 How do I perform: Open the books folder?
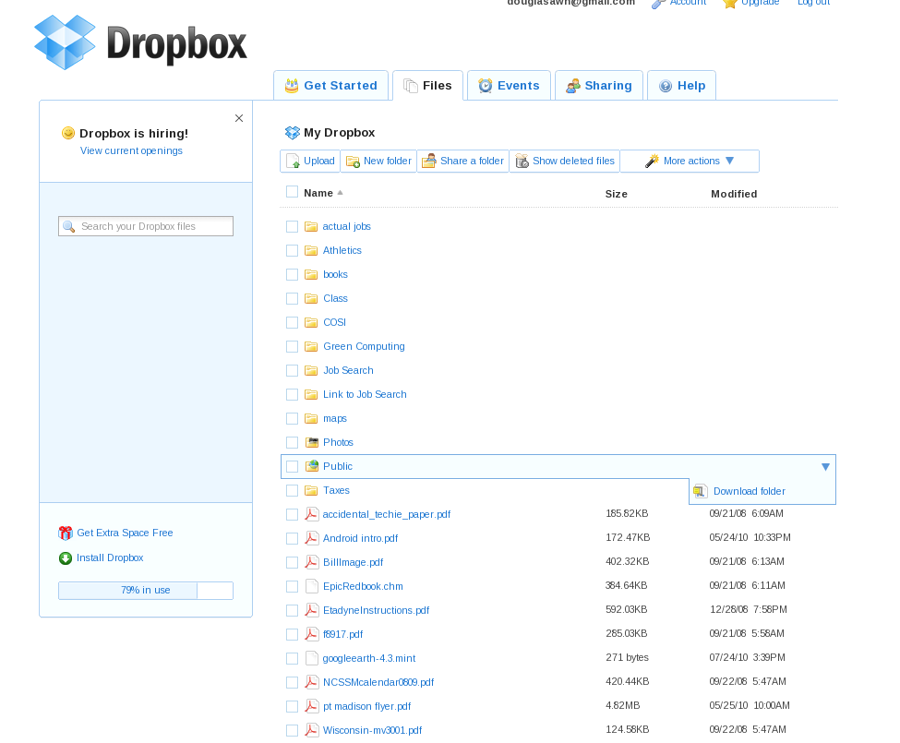[x=335, y=274]
